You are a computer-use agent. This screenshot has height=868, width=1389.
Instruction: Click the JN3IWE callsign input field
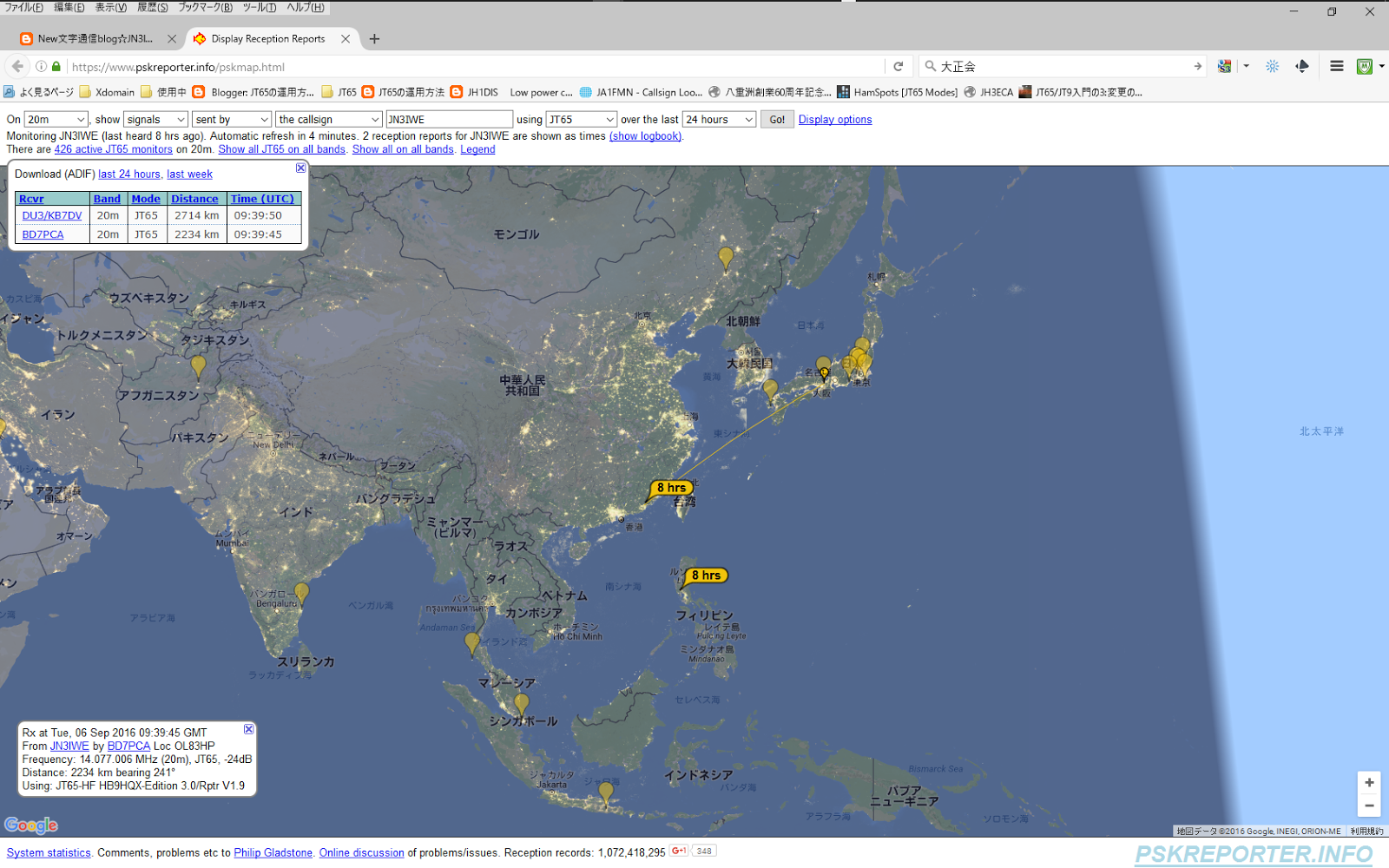(x=449, y=119)
